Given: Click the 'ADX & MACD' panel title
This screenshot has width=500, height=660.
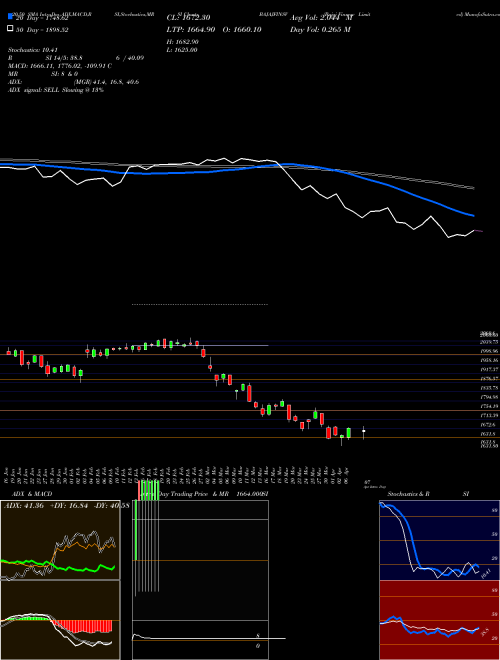Looking at the screenshot, I should click(32, 494).
